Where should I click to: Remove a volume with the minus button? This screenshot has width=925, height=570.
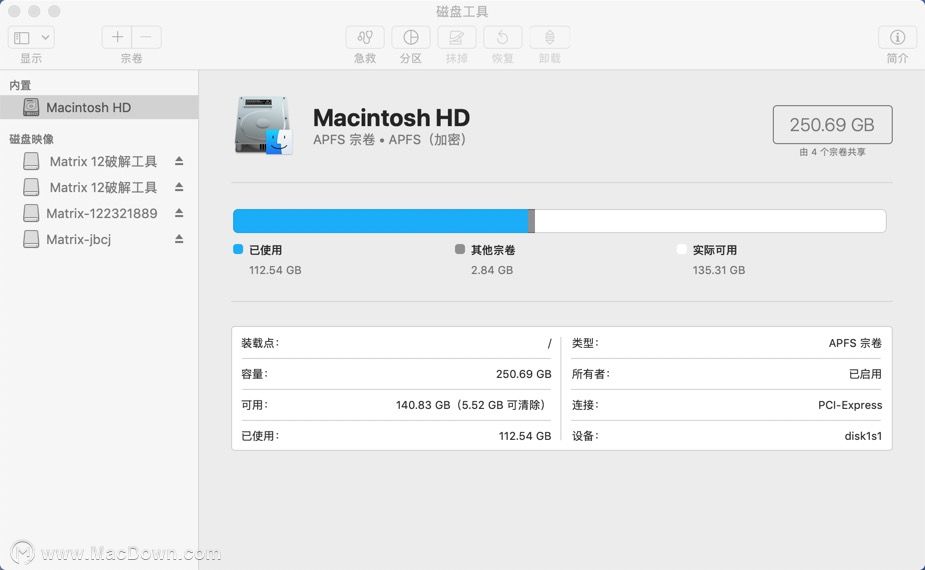click(x=146, y=37)
